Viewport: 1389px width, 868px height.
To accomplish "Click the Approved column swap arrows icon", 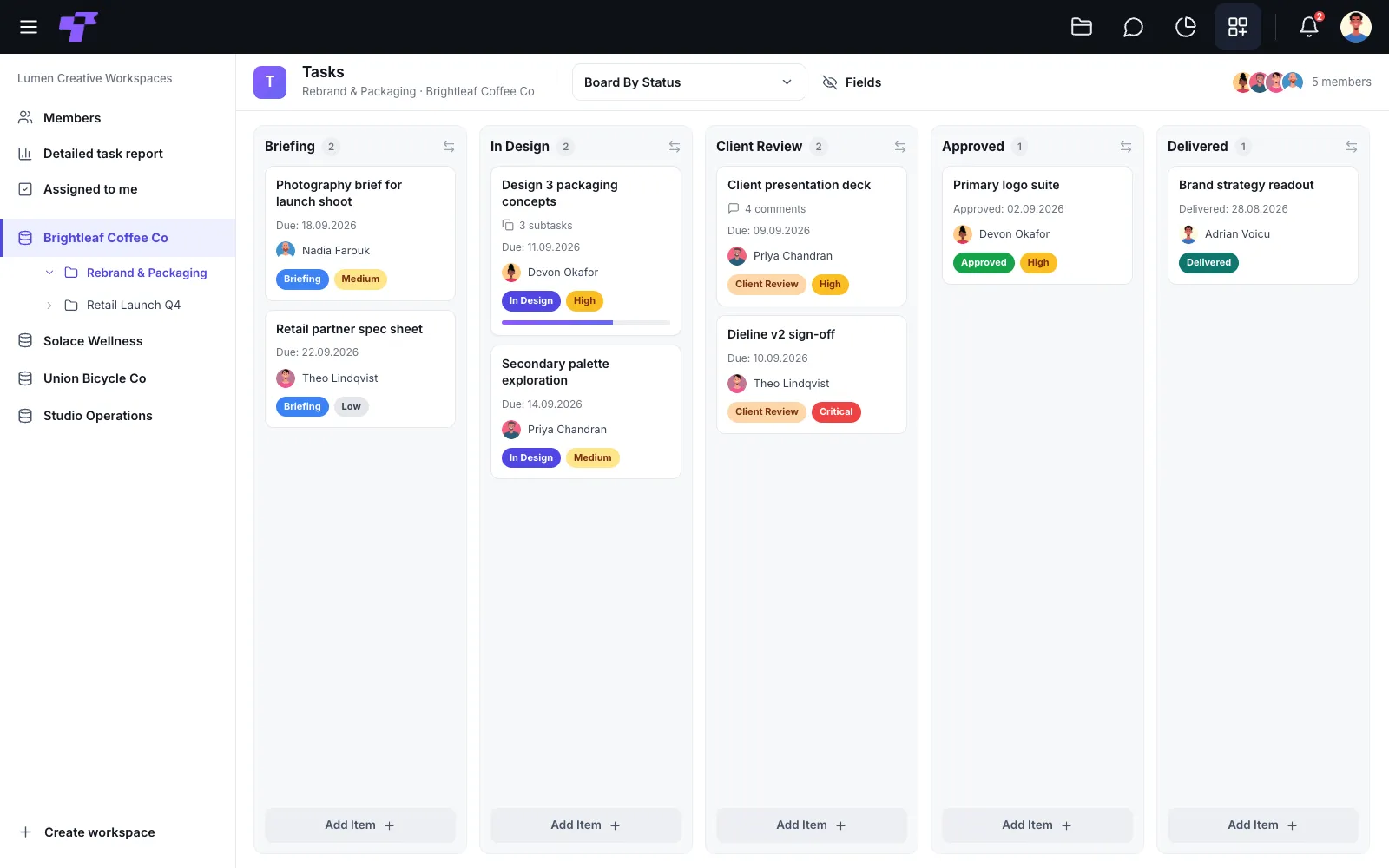I will coord(1126,147).
